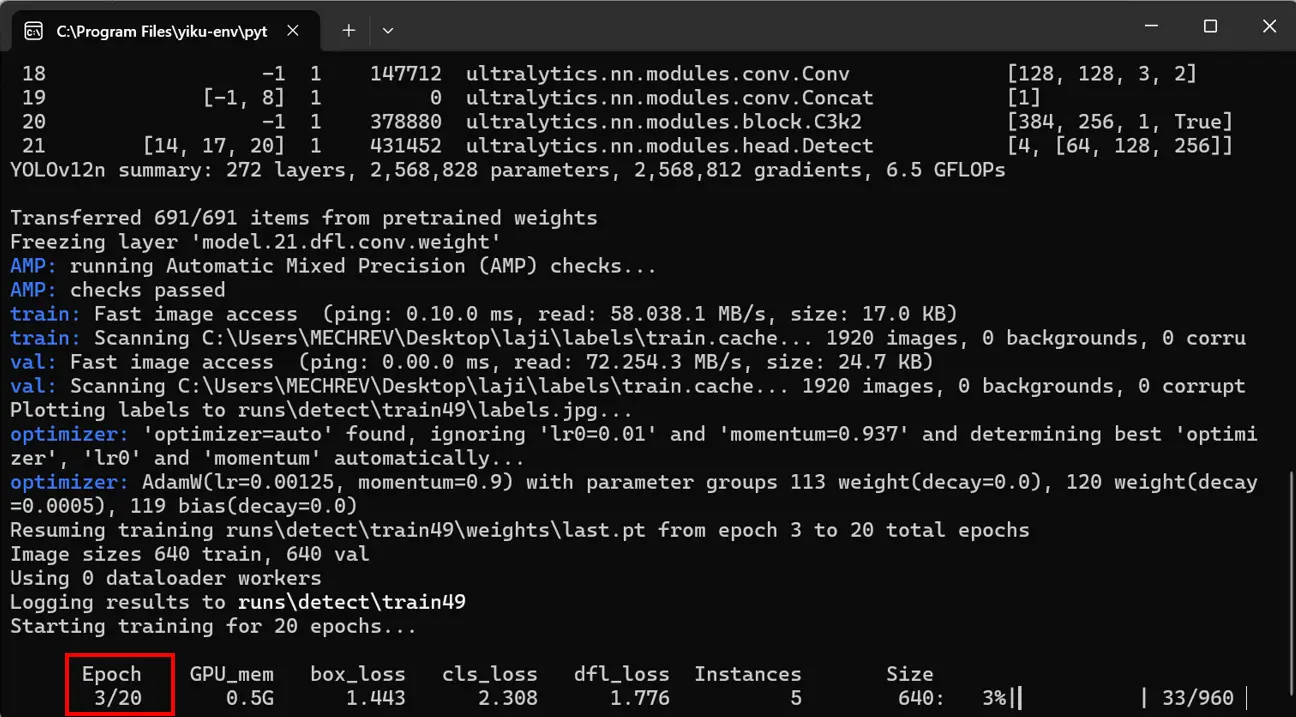The height and width of the screenshot is (717, 1296).
Task: Select the C:\Program Files\yiku-env tab
Action: click(x=160, y=31)
